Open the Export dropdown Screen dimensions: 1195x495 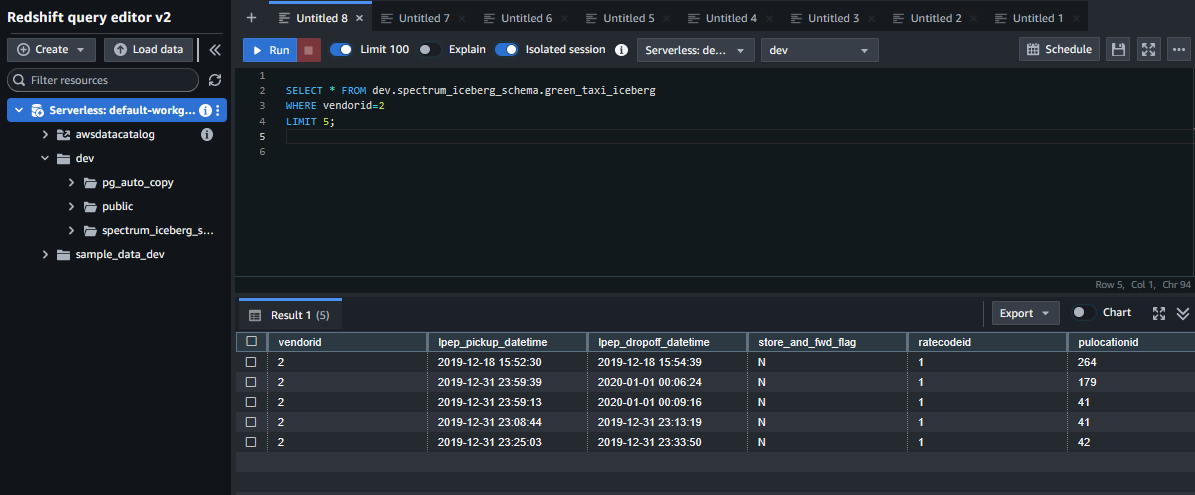1026,313
